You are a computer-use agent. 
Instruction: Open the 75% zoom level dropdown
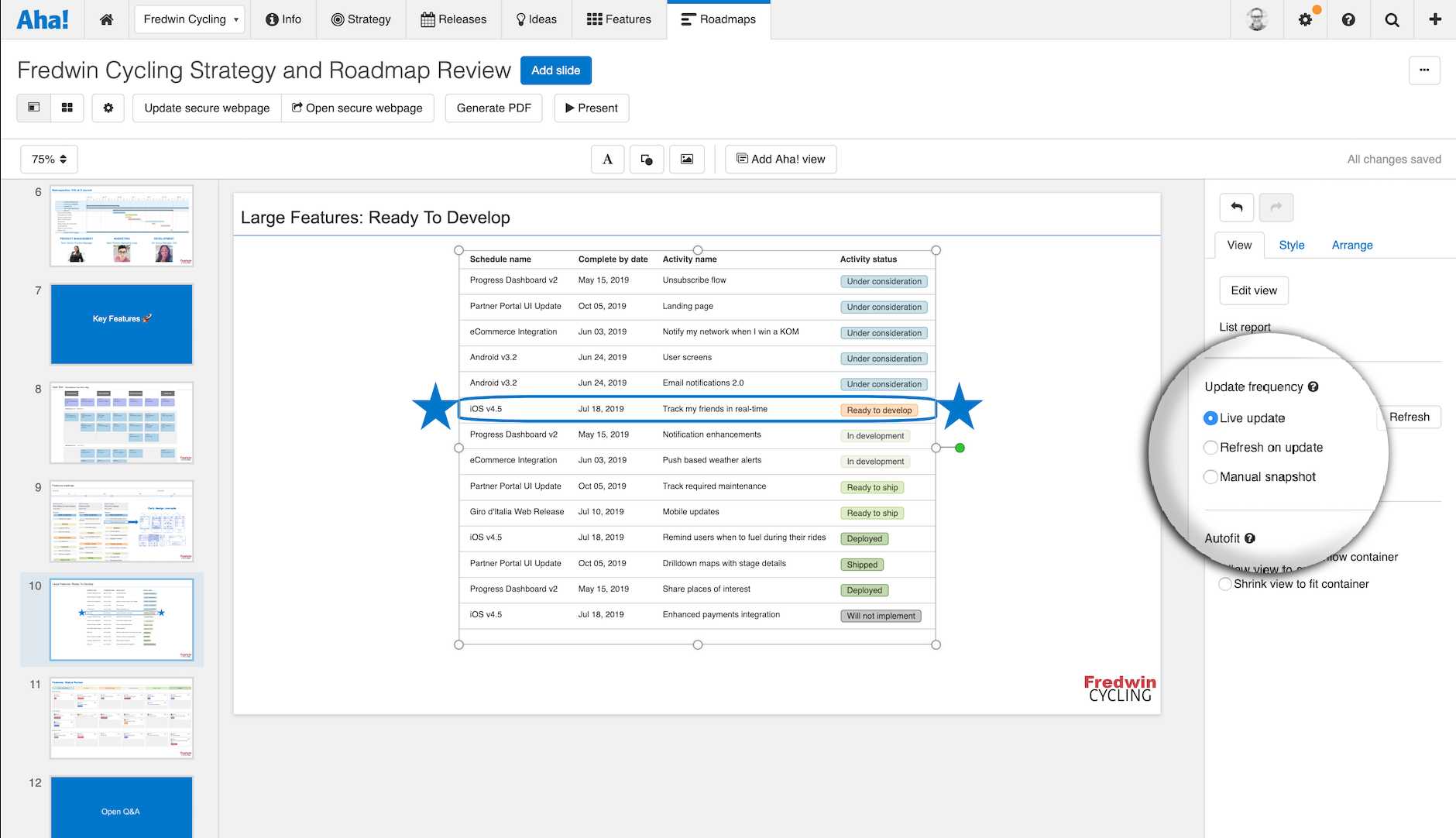pos(49,160)
